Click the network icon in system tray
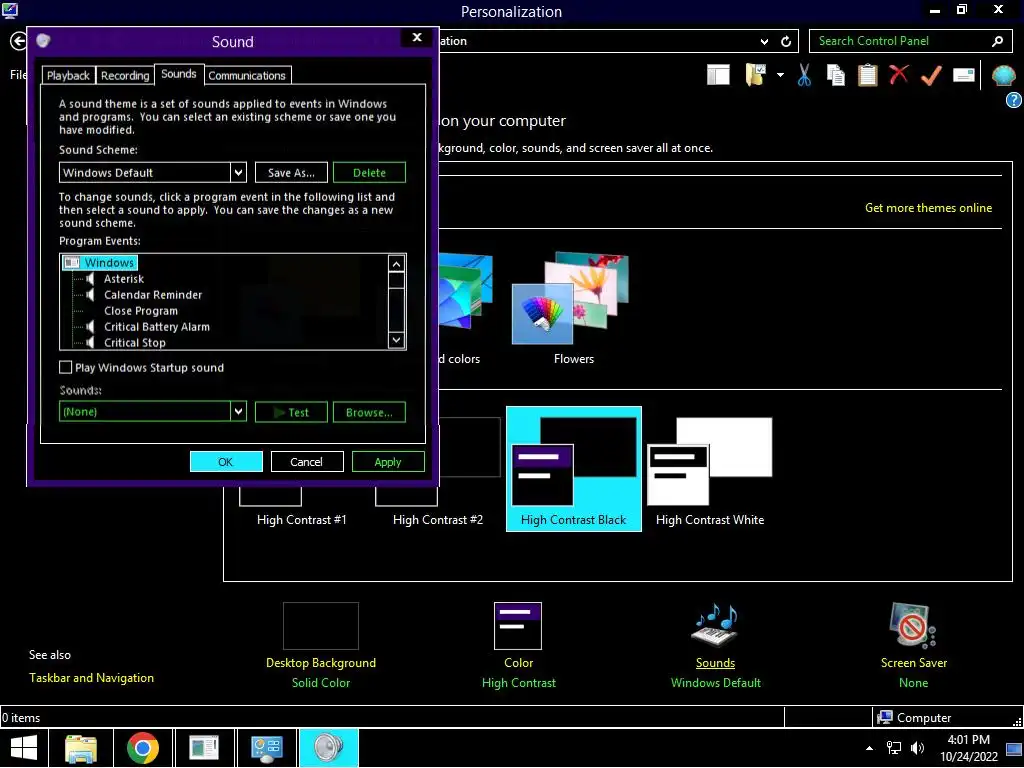This screenshot has width=1024, height=768. click(893, 748)
